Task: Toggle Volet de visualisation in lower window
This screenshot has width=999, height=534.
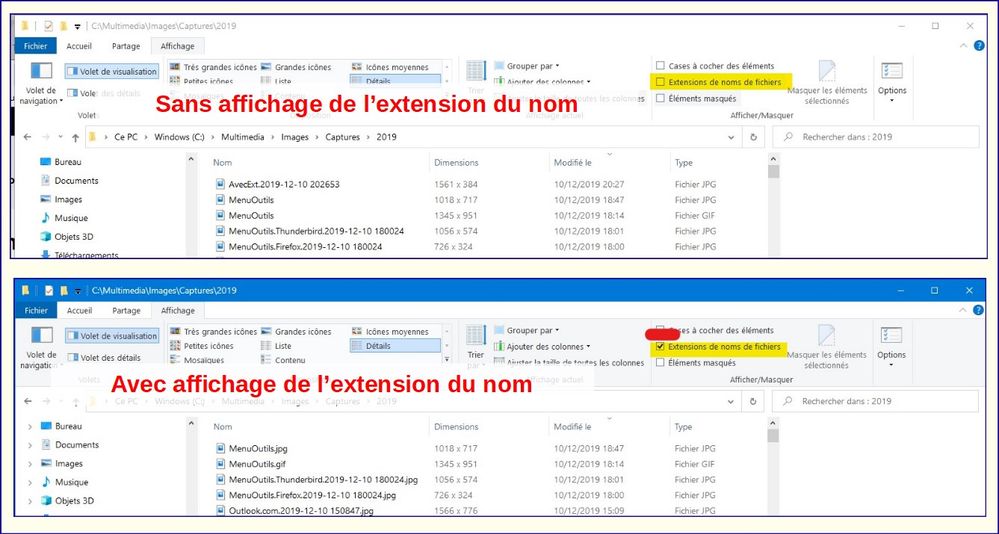Action: point(111,336)
